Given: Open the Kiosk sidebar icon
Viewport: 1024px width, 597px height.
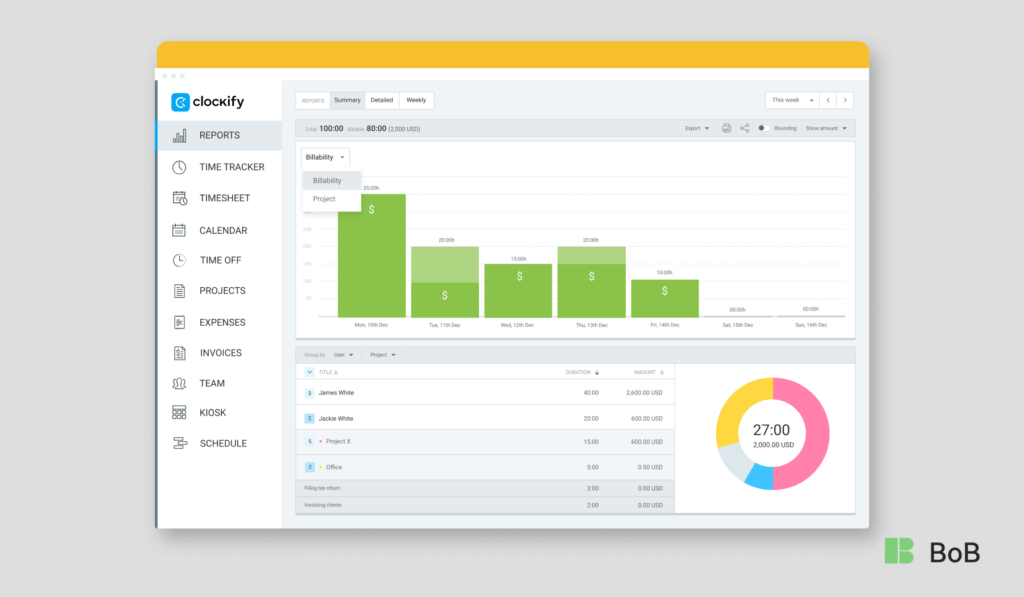Looking at the screenshot, I should [x=179, y=412].
